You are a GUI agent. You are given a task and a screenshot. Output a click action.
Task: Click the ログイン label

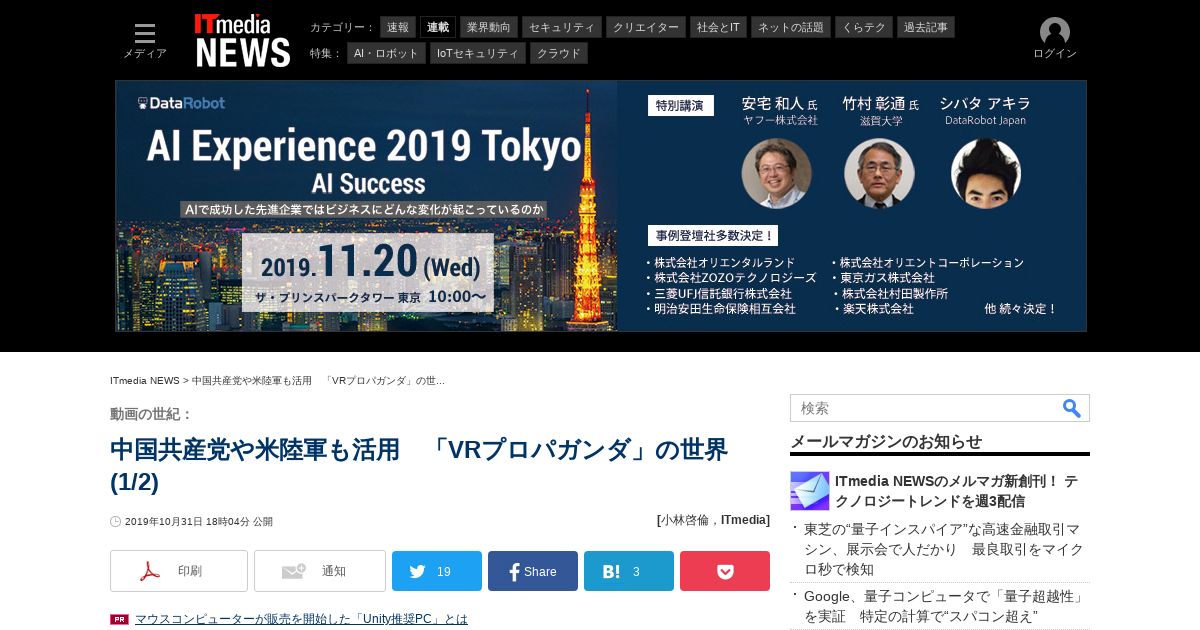click(1055, 54)
